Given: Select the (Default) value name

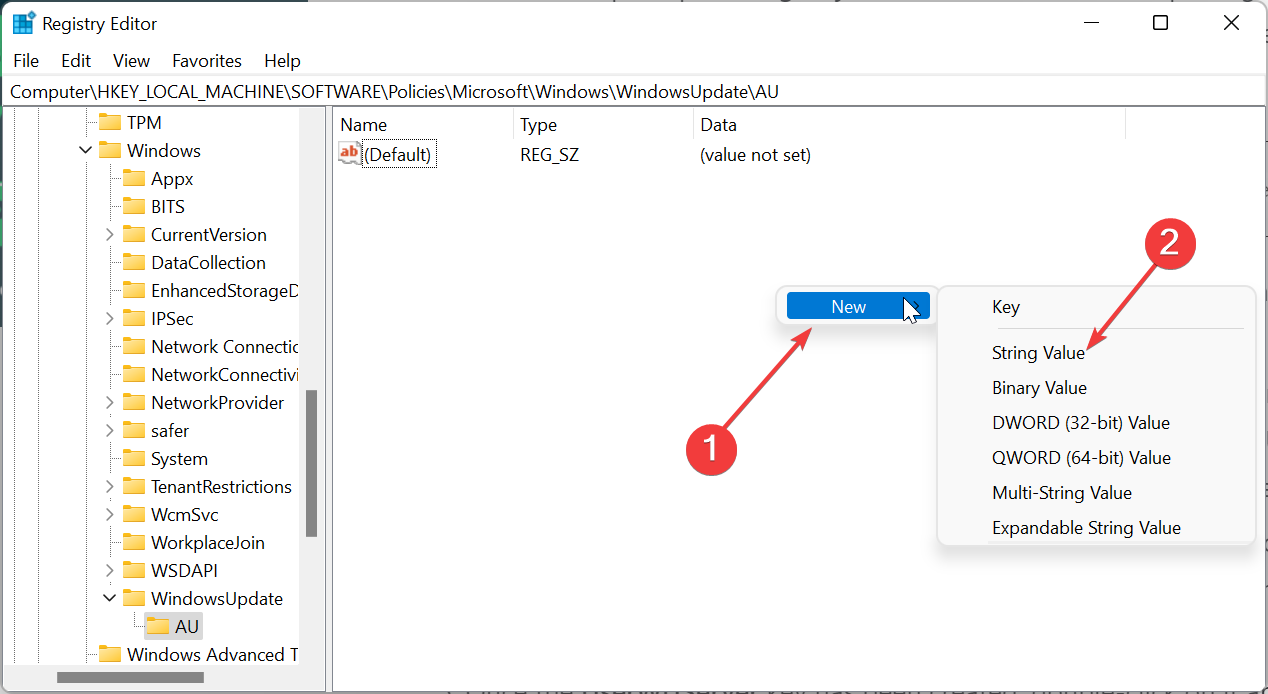Looking at the screenshot, I should click(x=398, y=155).
